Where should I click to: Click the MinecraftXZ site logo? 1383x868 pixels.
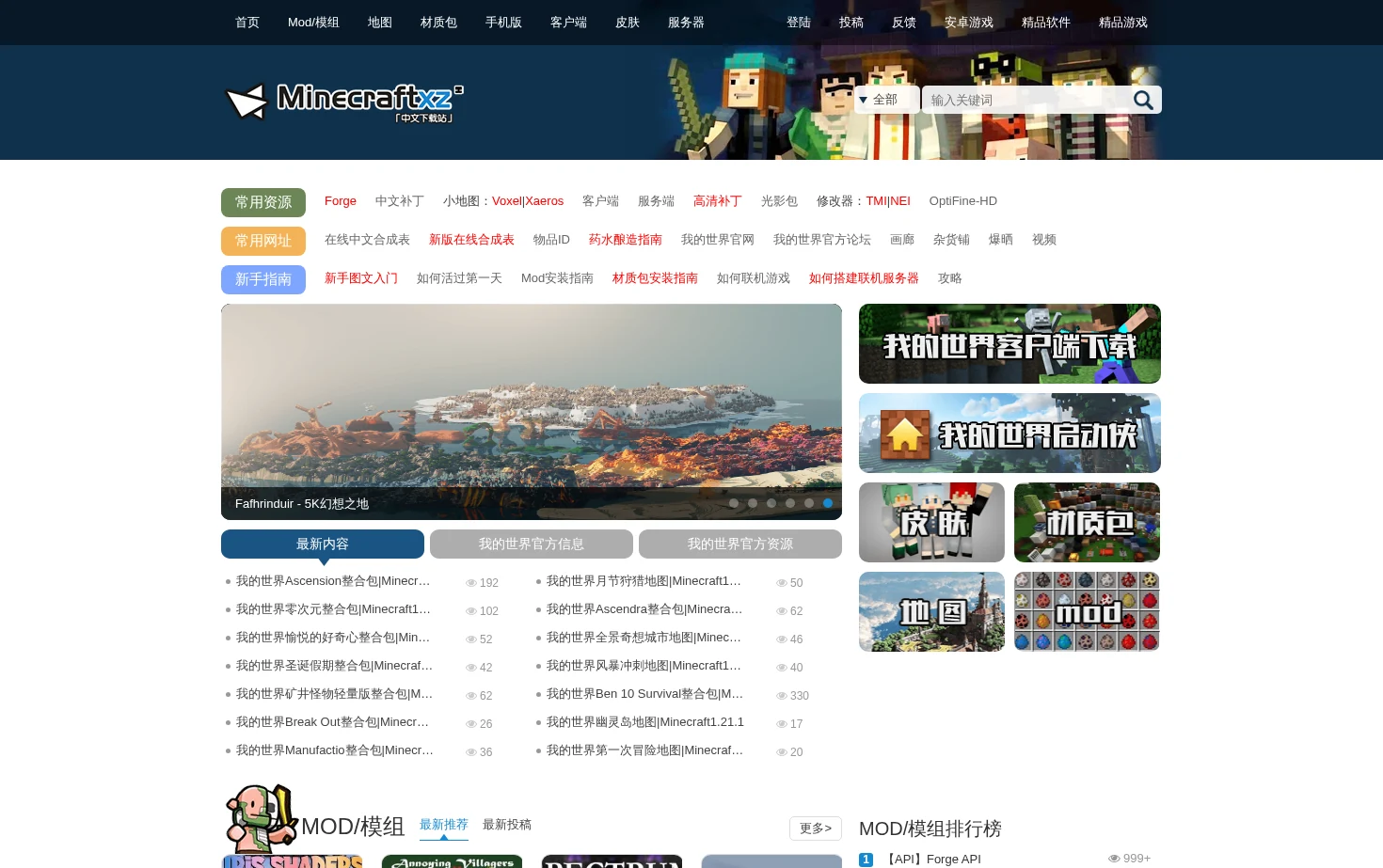pos(344,103)
